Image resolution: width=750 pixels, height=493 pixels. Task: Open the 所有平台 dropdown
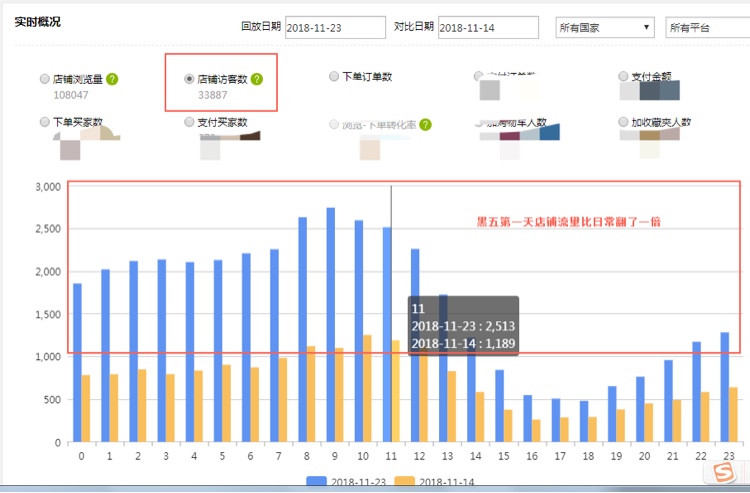[x=708, y=27]
